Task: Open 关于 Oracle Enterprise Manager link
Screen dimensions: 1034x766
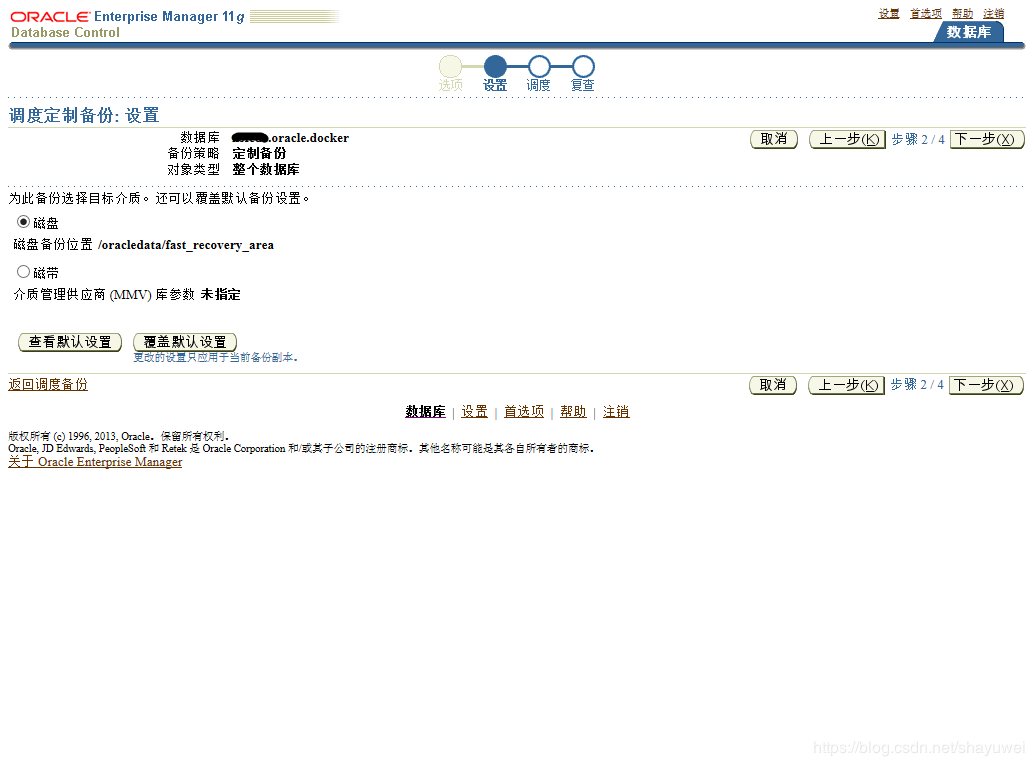Action: pyautogui.click(x=94, y=462)
